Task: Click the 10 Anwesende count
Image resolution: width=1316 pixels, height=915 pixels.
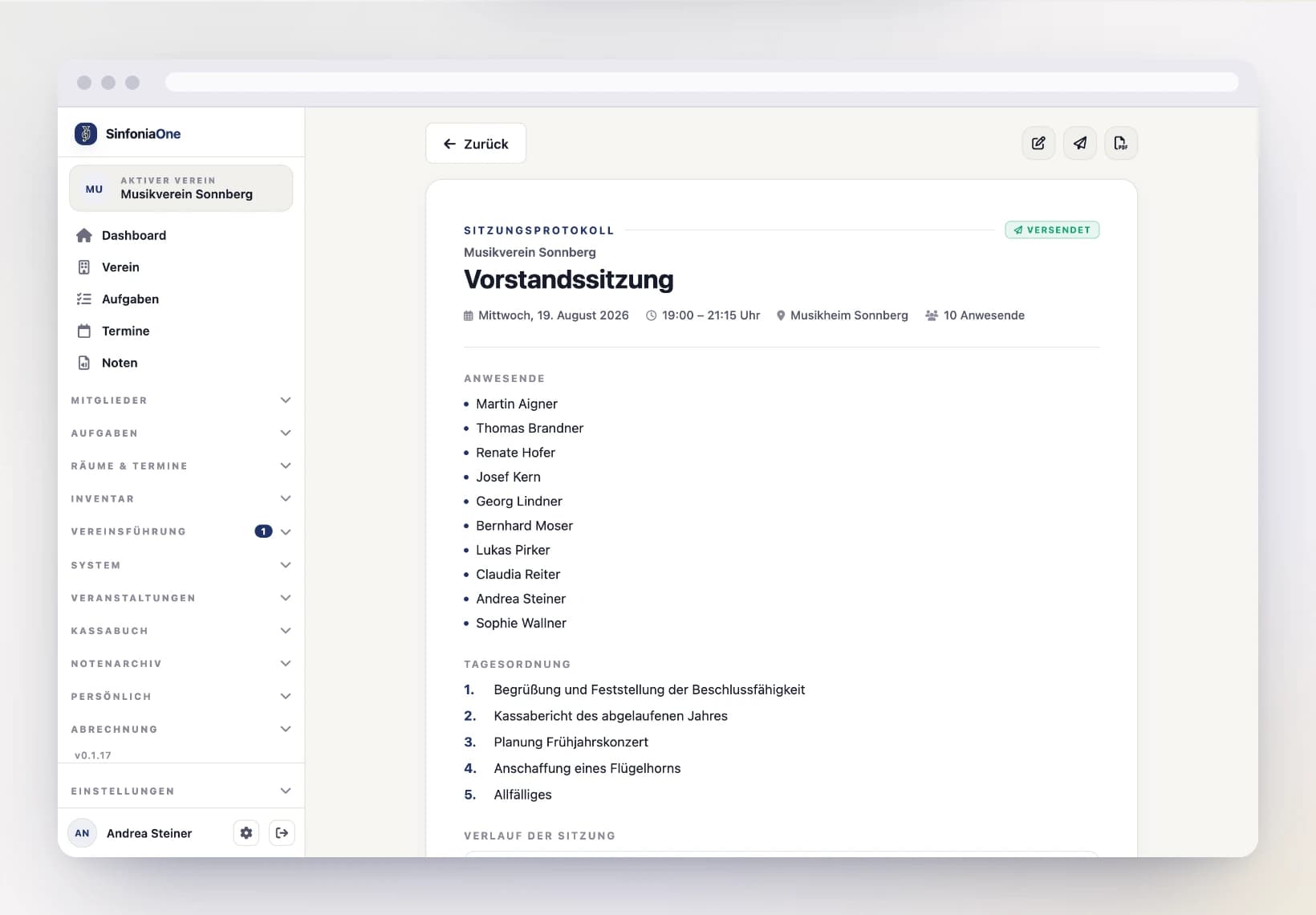Action: click(x=975, y=315)
